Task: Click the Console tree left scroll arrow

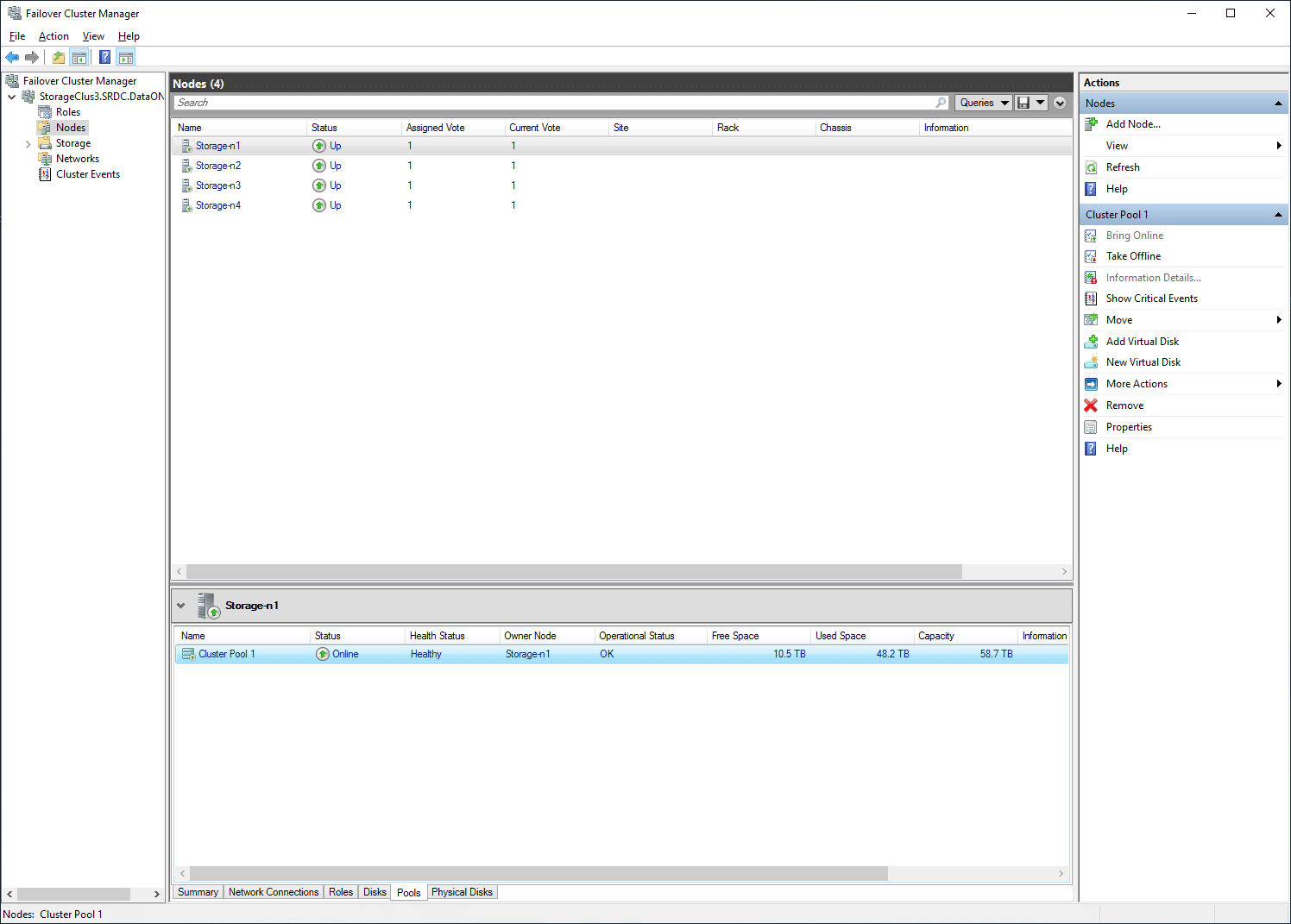Action: tap(9, 895)
